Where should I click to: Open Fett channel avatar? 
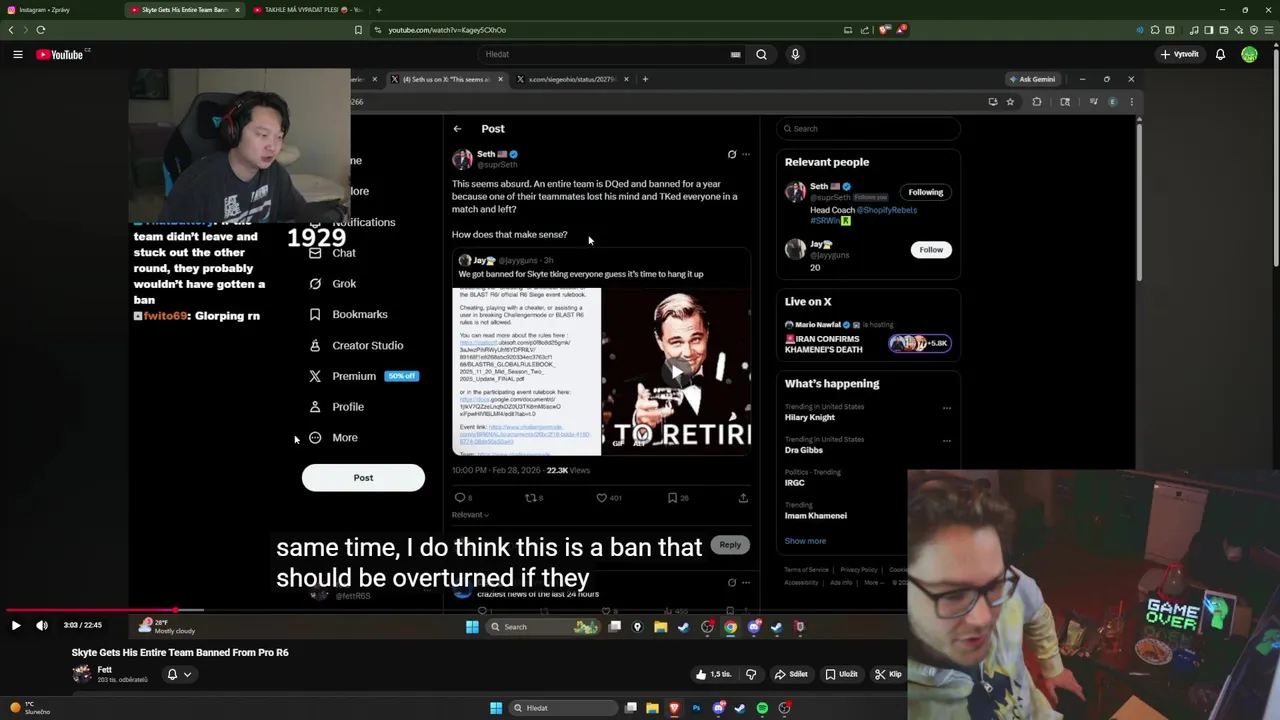(x=82, y=674)
